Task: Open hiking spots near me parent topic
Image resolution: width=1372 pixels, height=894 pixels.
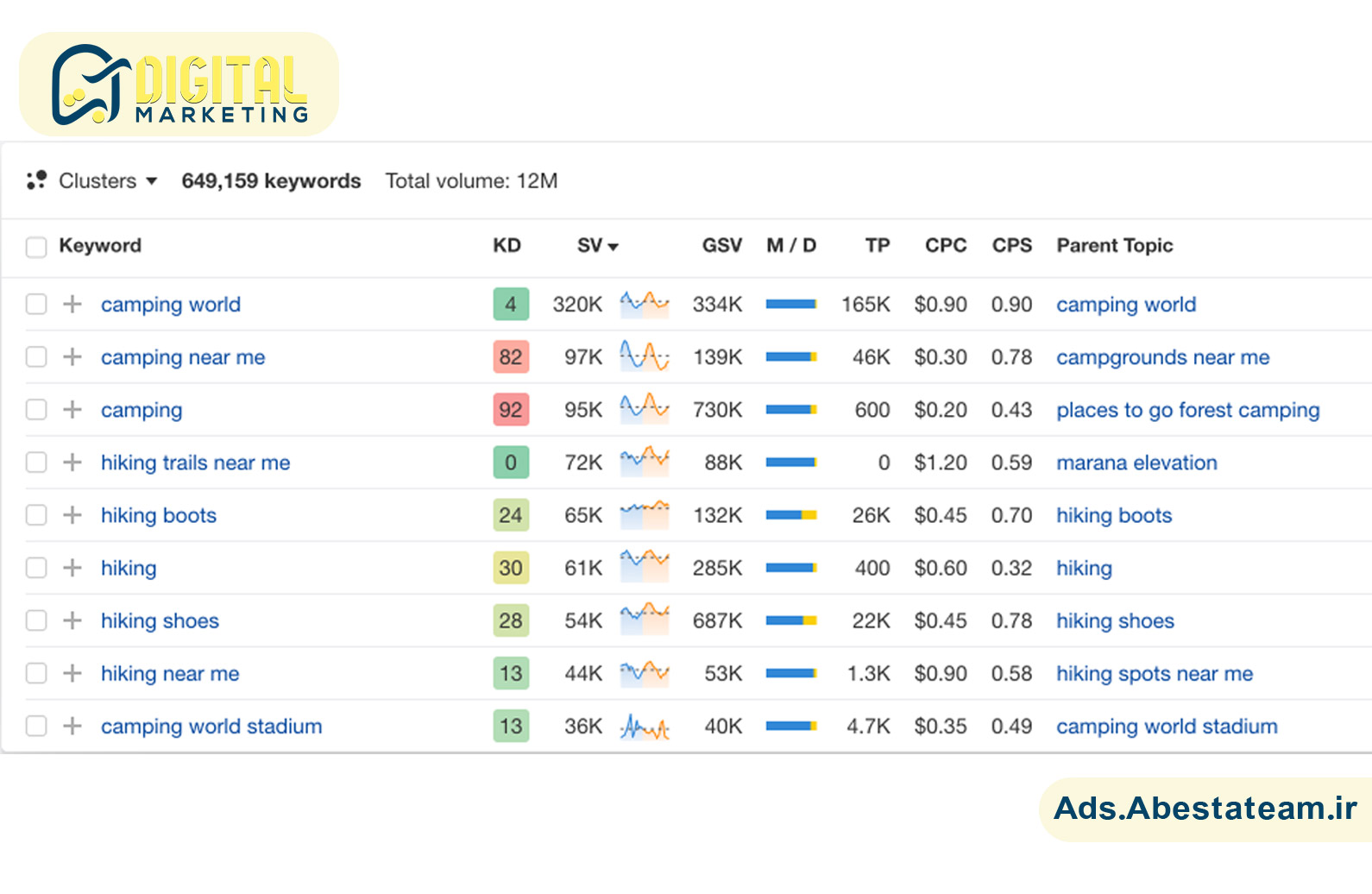Action: (1155, 673)
